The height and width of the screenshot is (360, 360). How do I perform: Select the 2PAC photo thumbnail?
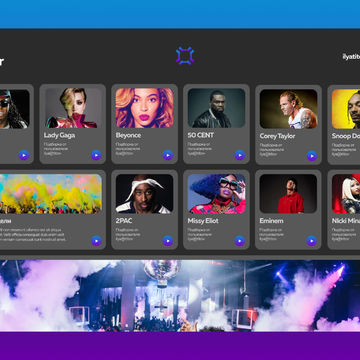tap(145, 193)
